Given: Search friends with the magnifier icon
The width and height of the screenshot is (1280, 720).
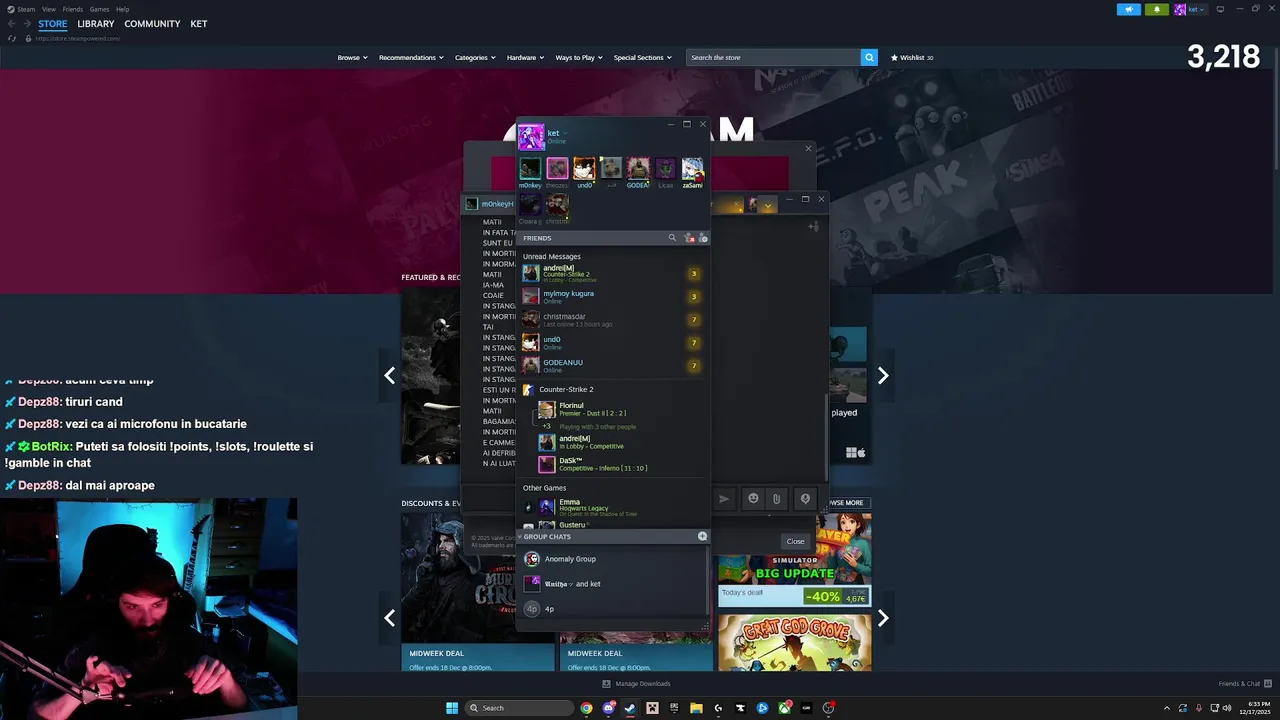Looking at the screenshot, I should pyautogui.click(x=672, y=238).
